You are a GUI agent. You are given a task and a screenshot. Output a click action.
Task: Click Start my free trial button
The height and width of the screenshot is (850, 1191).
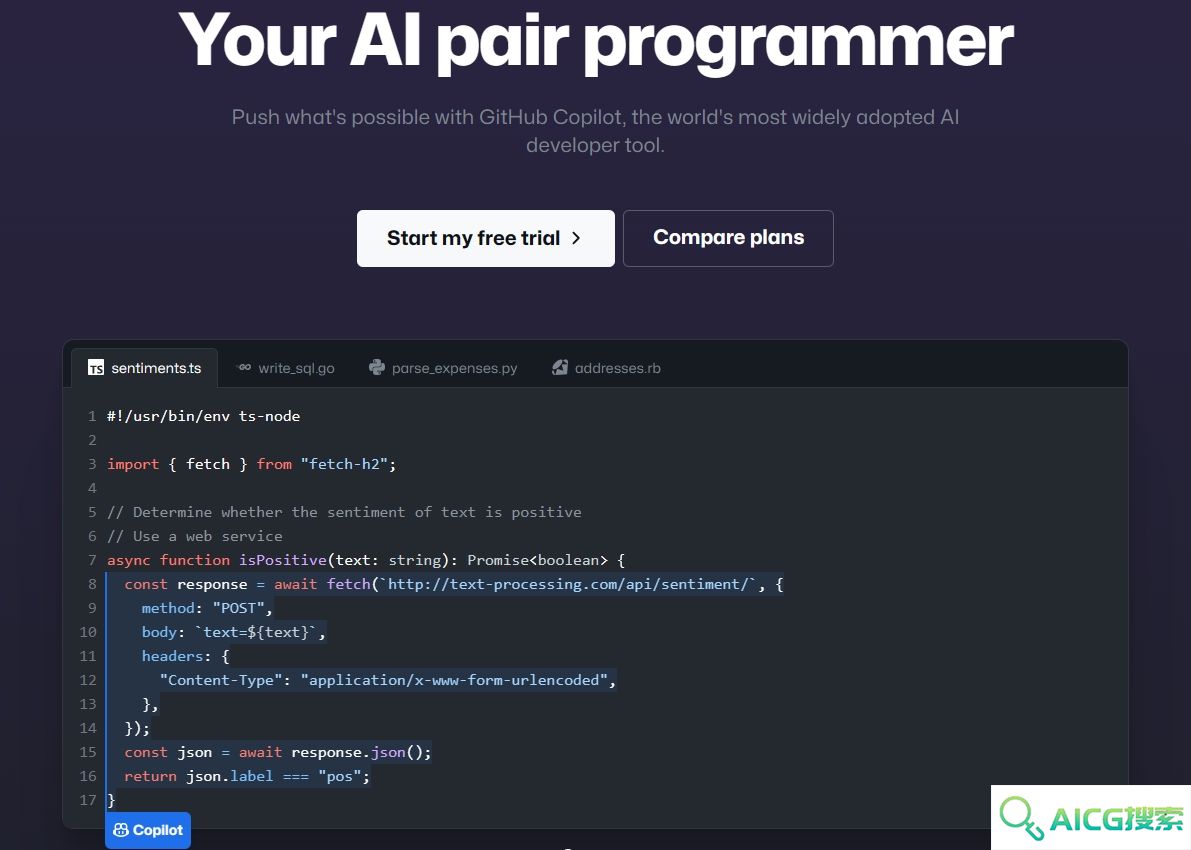(485, 239)
